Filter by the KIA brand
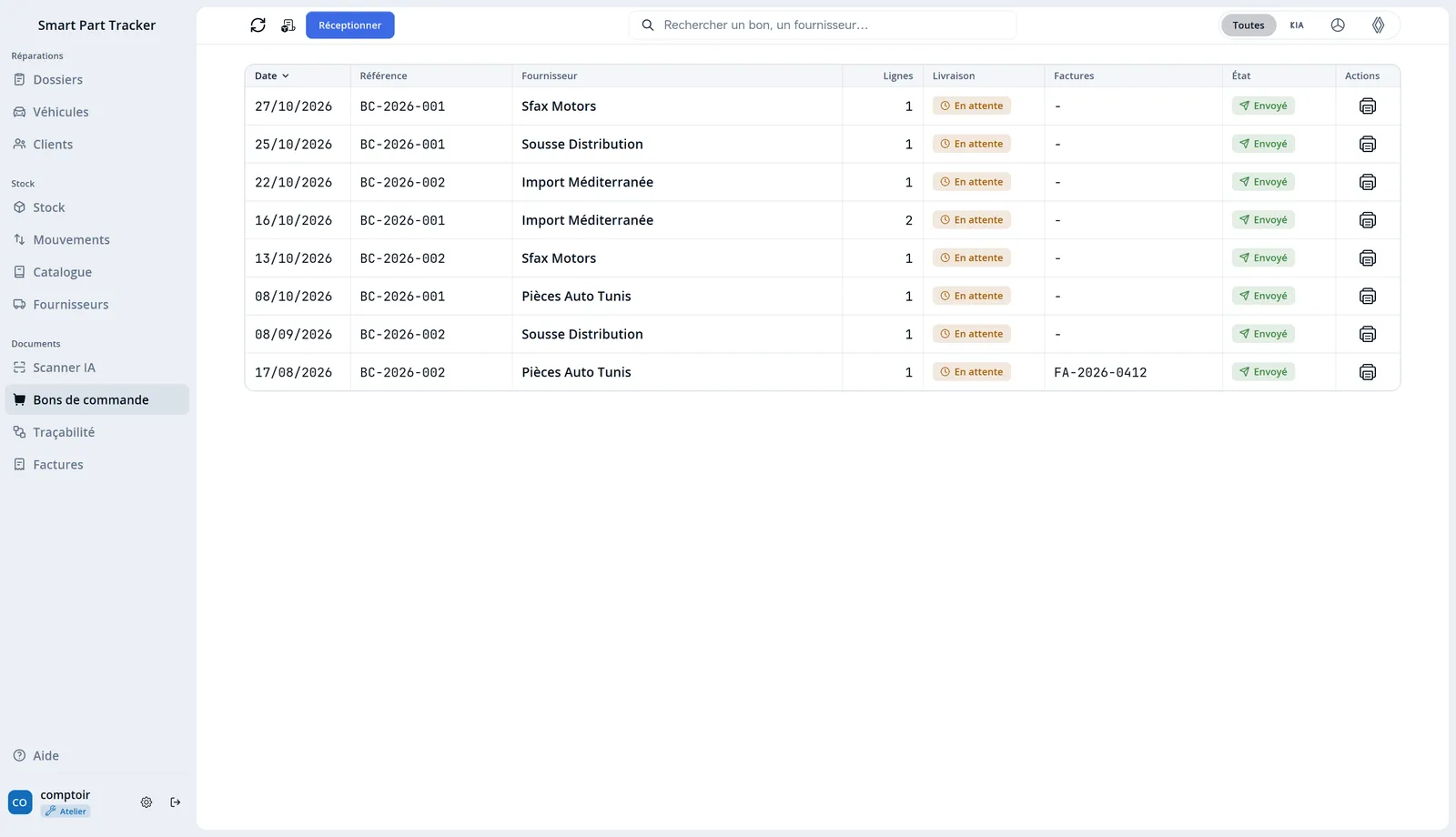The width and height of the screenshot is (1456, 837). click(x=1297, y=25)
